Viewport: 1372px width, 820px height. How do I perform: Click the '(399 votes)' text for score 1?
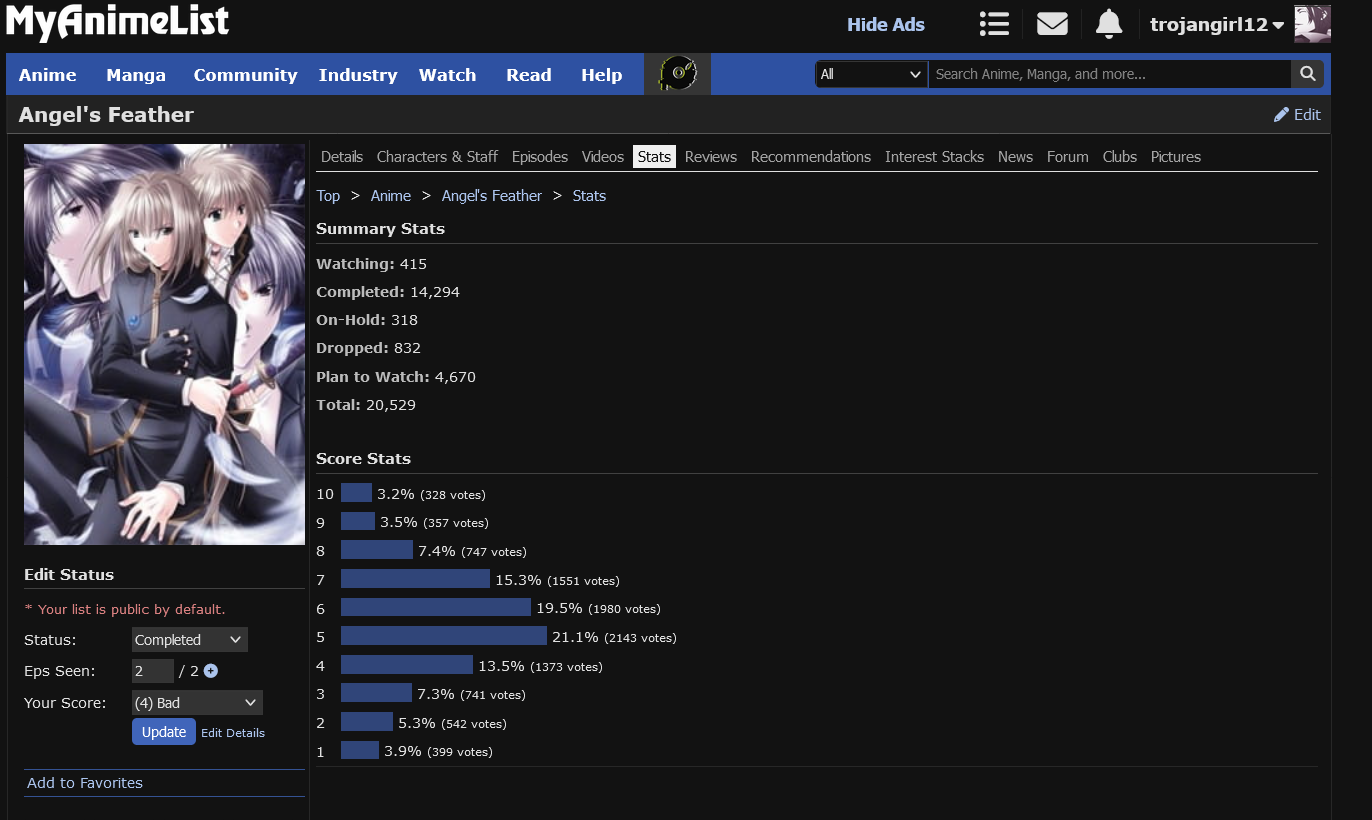click(x=460, y=752)
